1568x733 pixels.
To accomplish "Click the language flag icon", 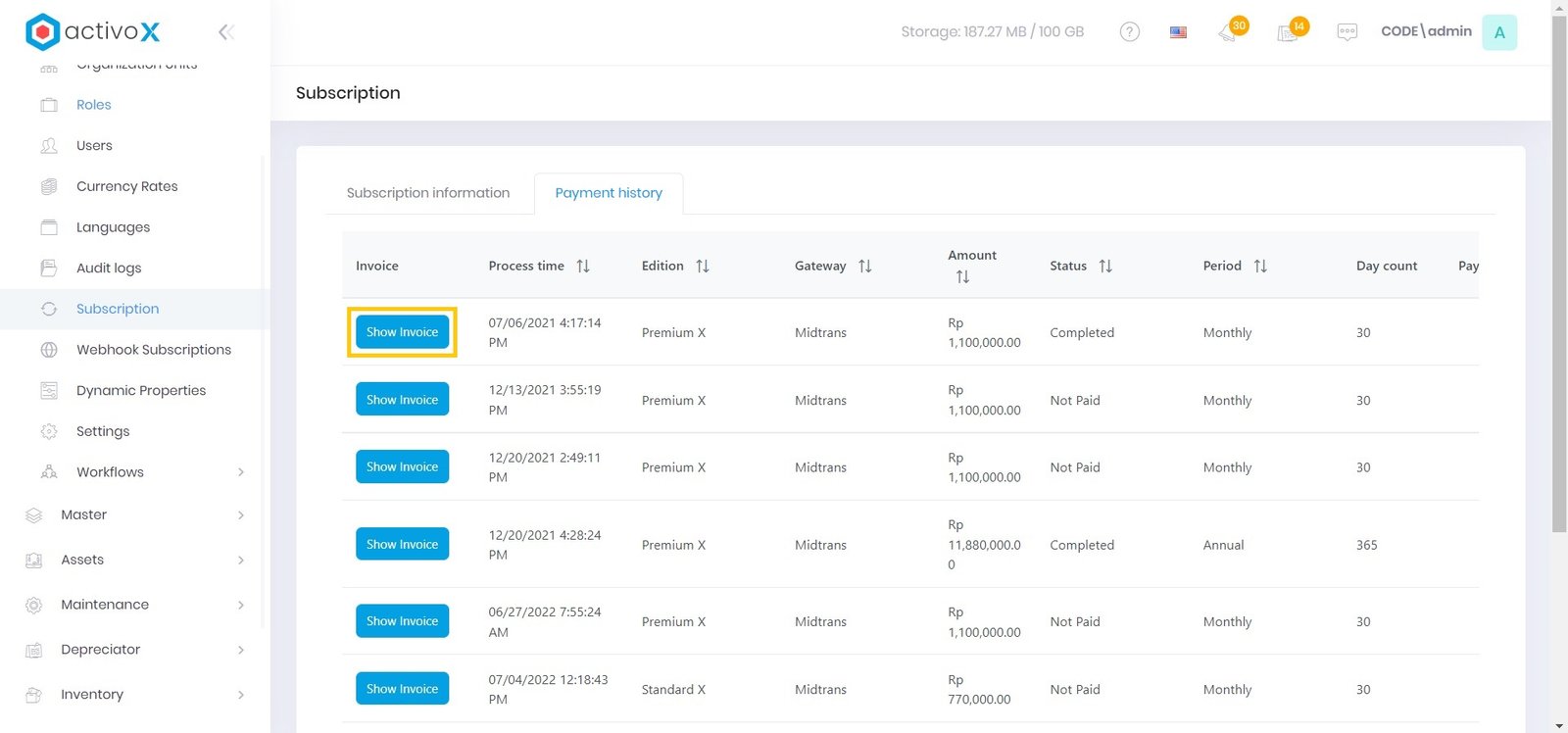I will (x=1178, y=32).
